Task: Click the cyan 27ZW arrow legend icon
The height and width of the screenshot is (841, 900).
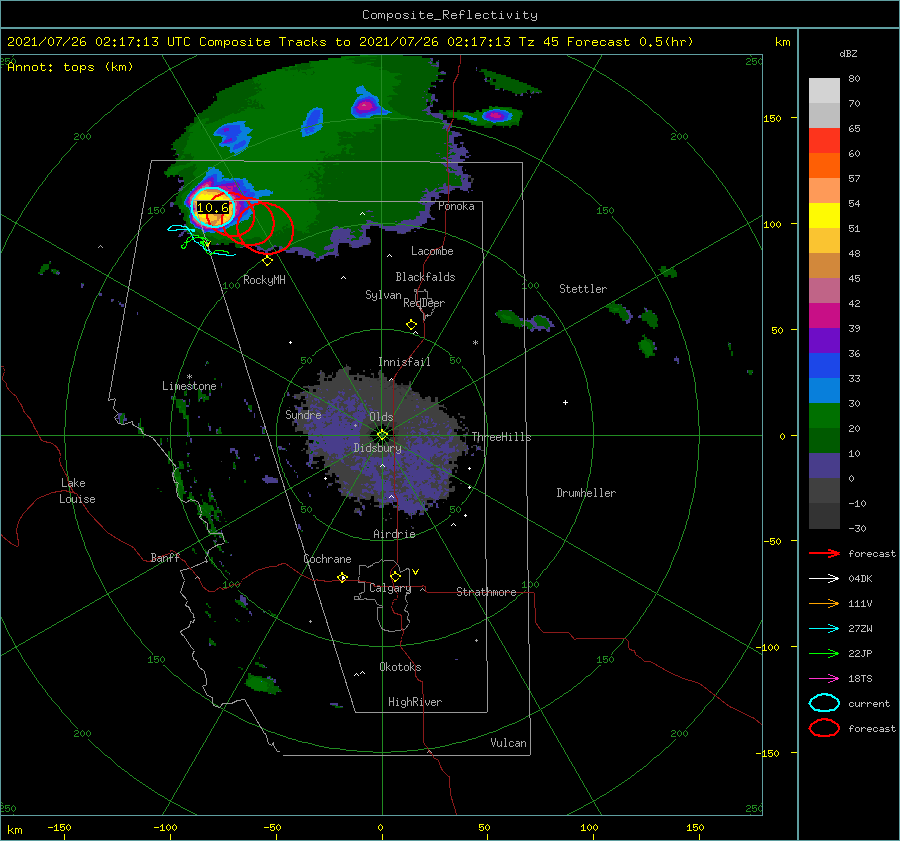Action: click(824, 629)
